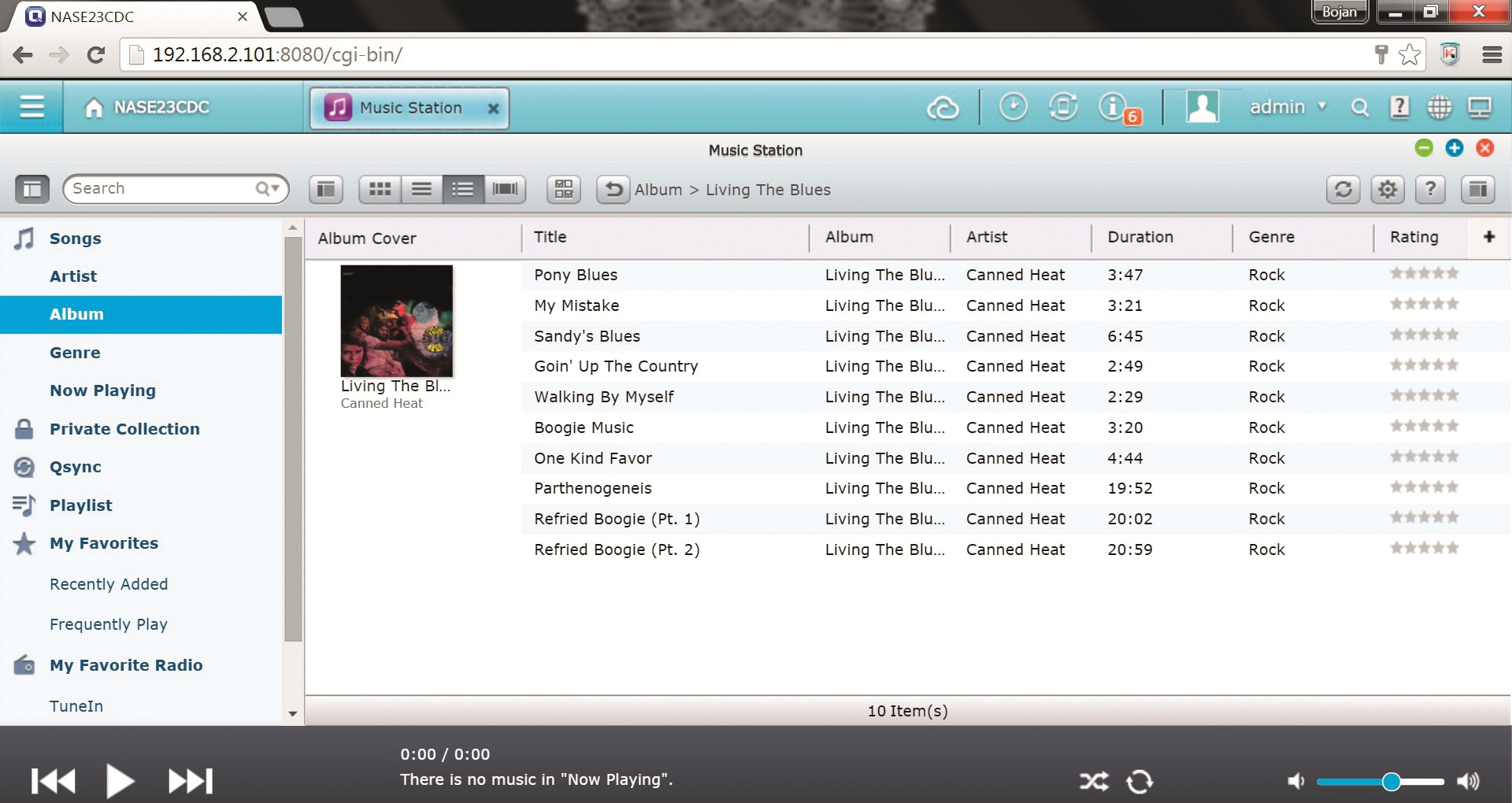Refresh the music library
1512x803 pixels.
coord(1343,189)
